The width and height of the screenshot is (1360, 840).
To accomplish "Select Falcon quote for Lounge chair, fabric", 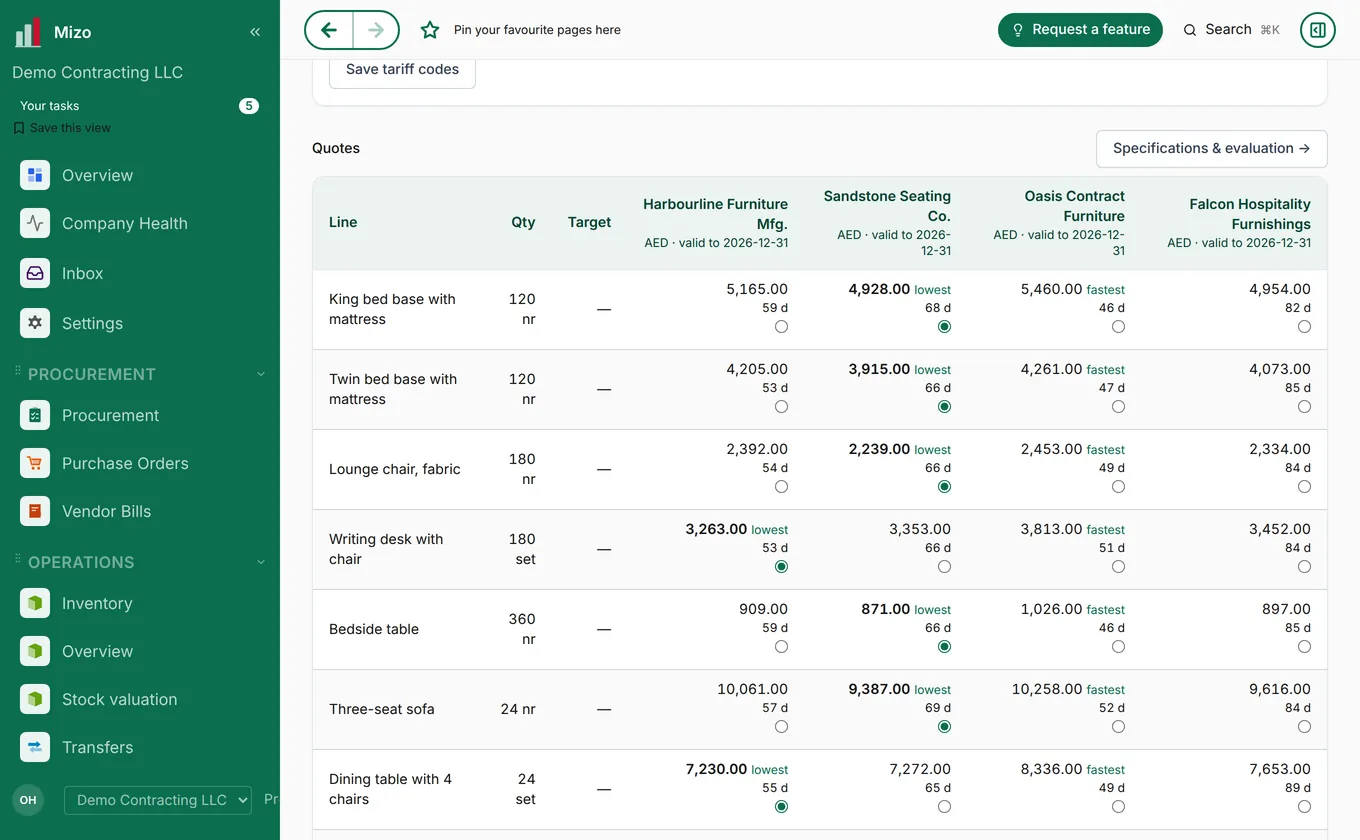I will tap(1304, 487).
